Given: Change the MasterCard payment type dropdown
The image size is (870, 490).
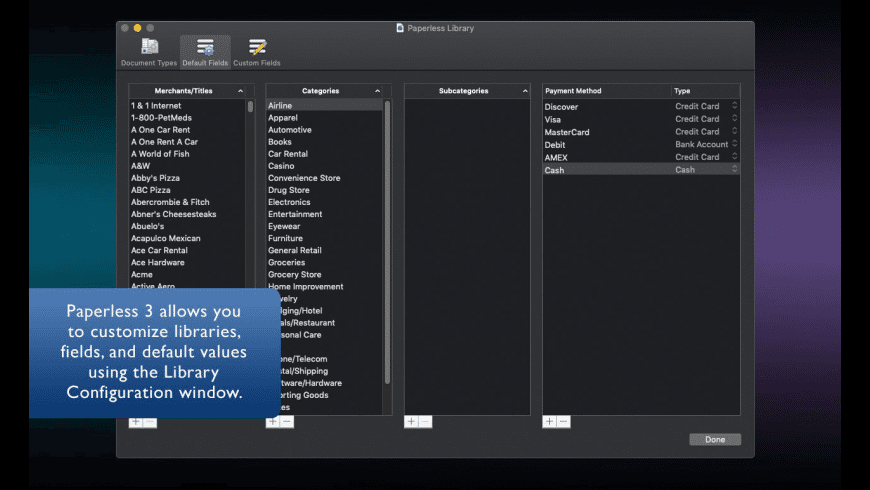Looking at the screenshot, I should point(706,132).
